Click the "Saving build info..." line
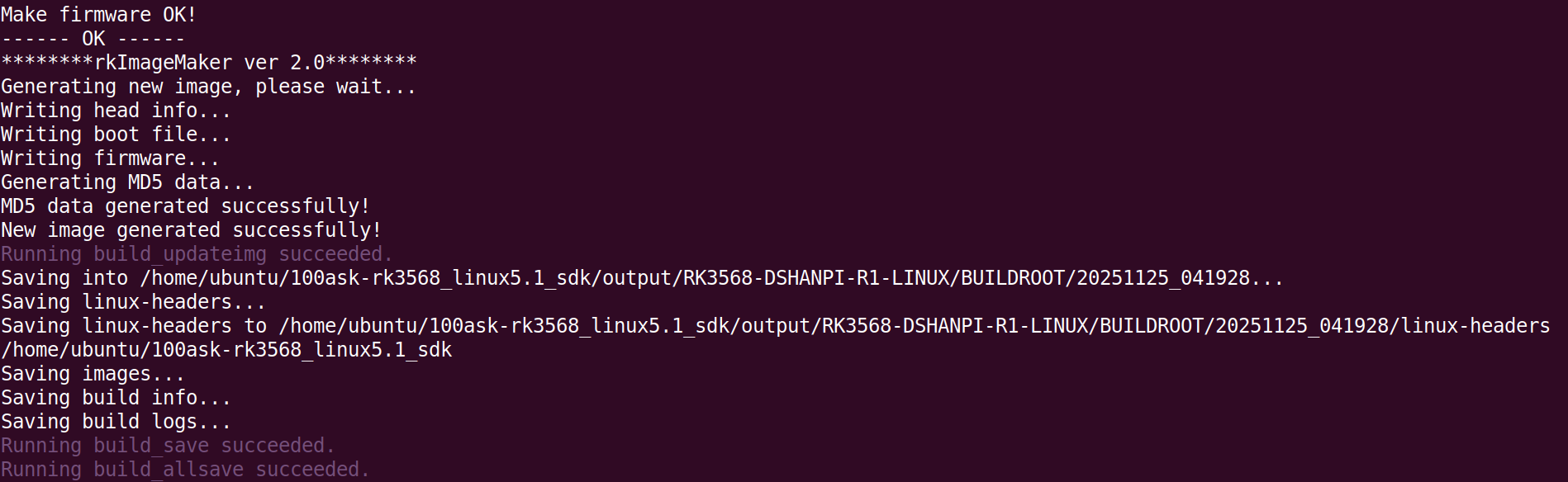The height and width of the screenshot is (482, 1568). (116, 398)
